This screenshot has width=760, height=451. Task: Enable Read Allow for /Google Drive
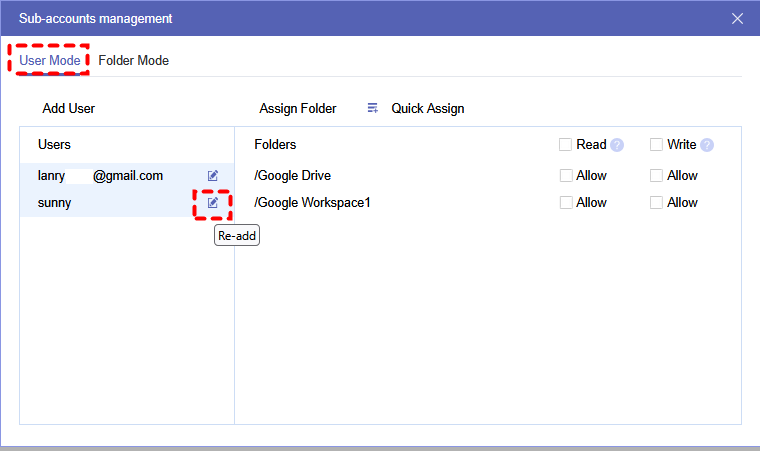567,176
